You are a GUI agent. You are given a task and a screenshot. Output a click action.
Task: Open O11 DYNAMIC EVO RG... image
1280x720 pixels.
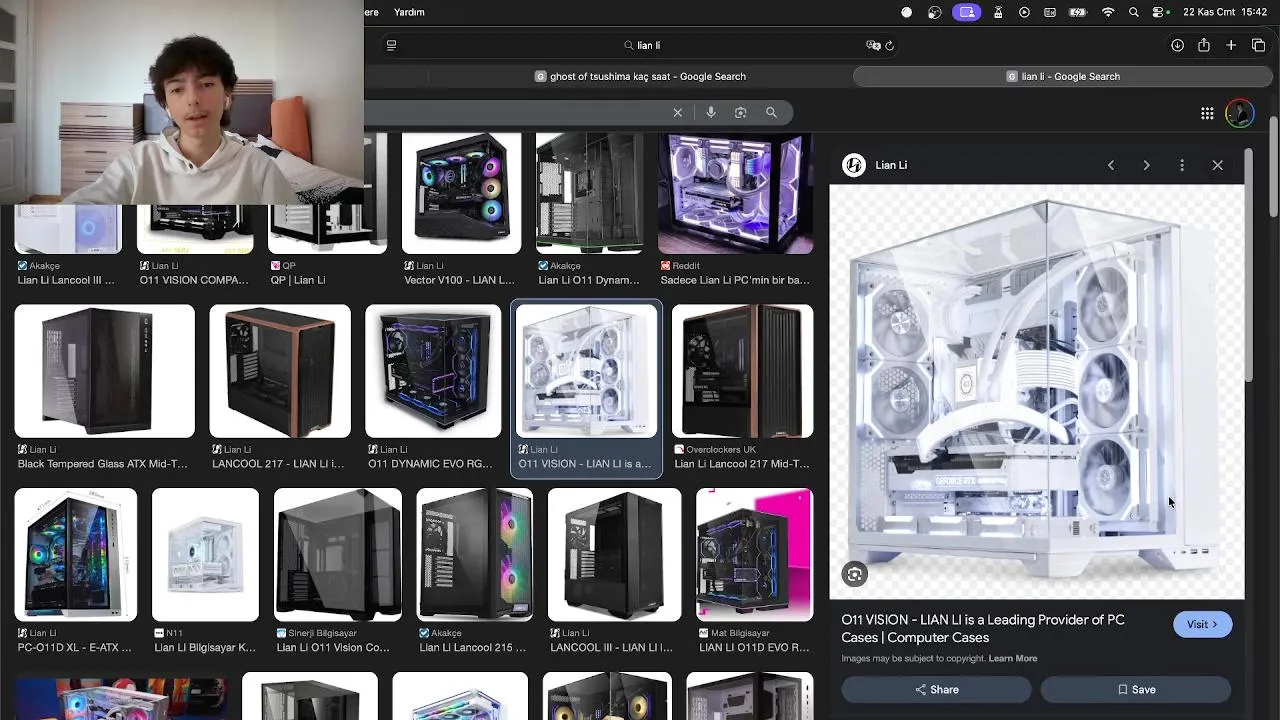click(433, 372)
